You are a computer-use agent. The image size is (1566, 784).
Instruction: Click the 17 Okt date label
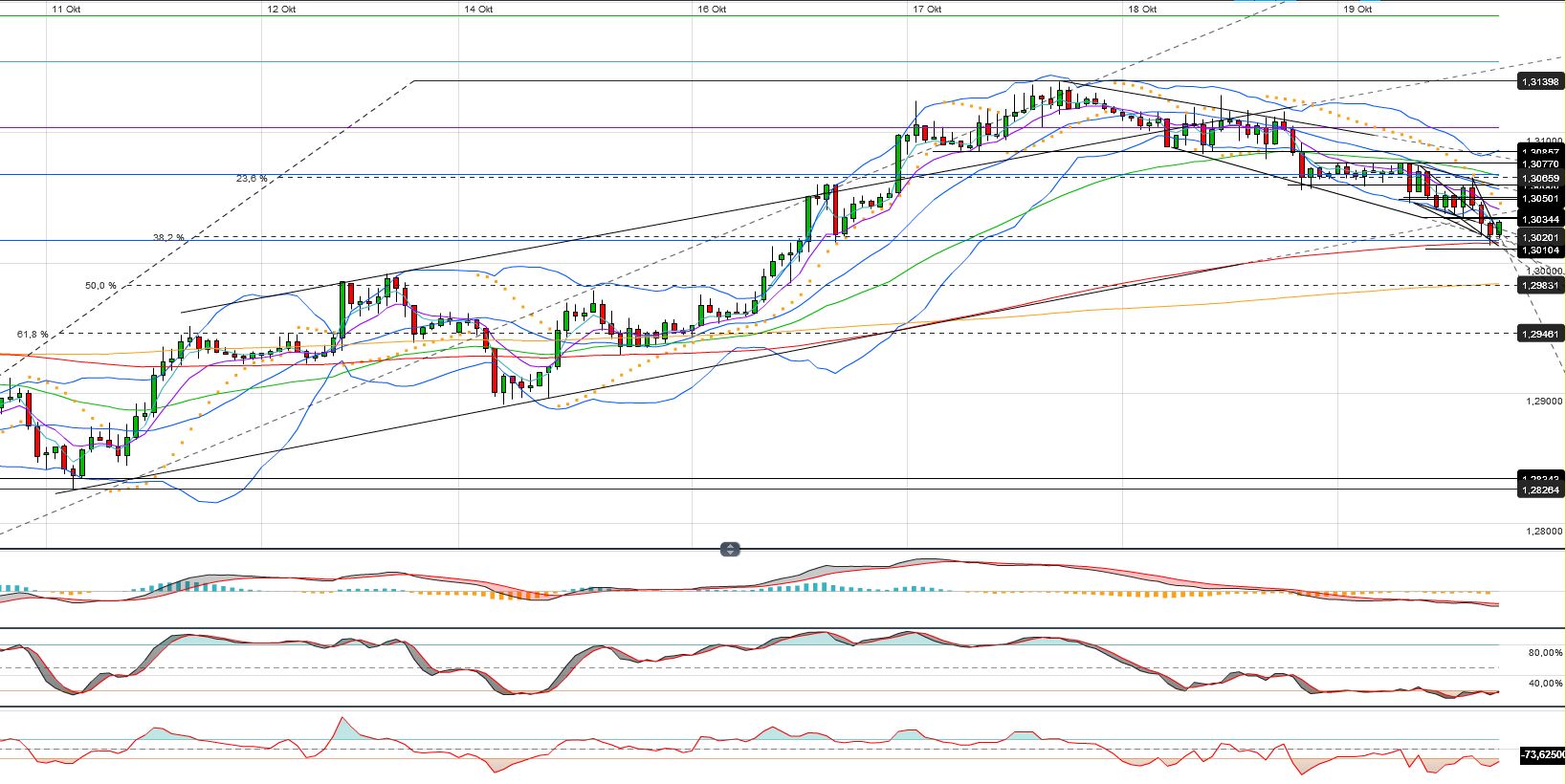point(927,9)
